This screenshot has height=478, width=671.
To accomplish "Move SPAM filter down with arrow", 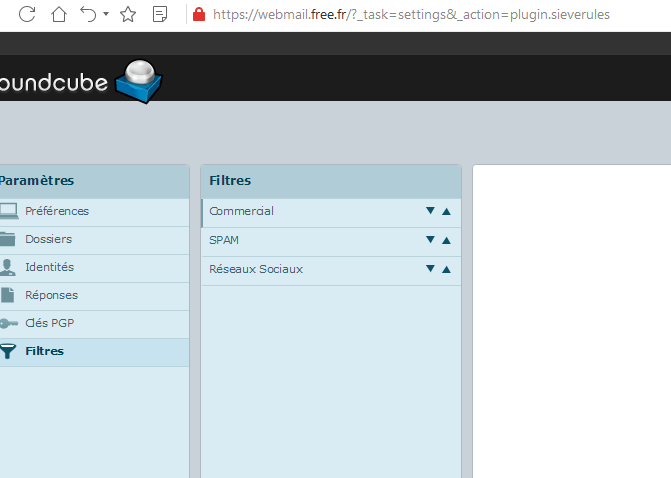I will pyautogui.click(x=430, y=240).
